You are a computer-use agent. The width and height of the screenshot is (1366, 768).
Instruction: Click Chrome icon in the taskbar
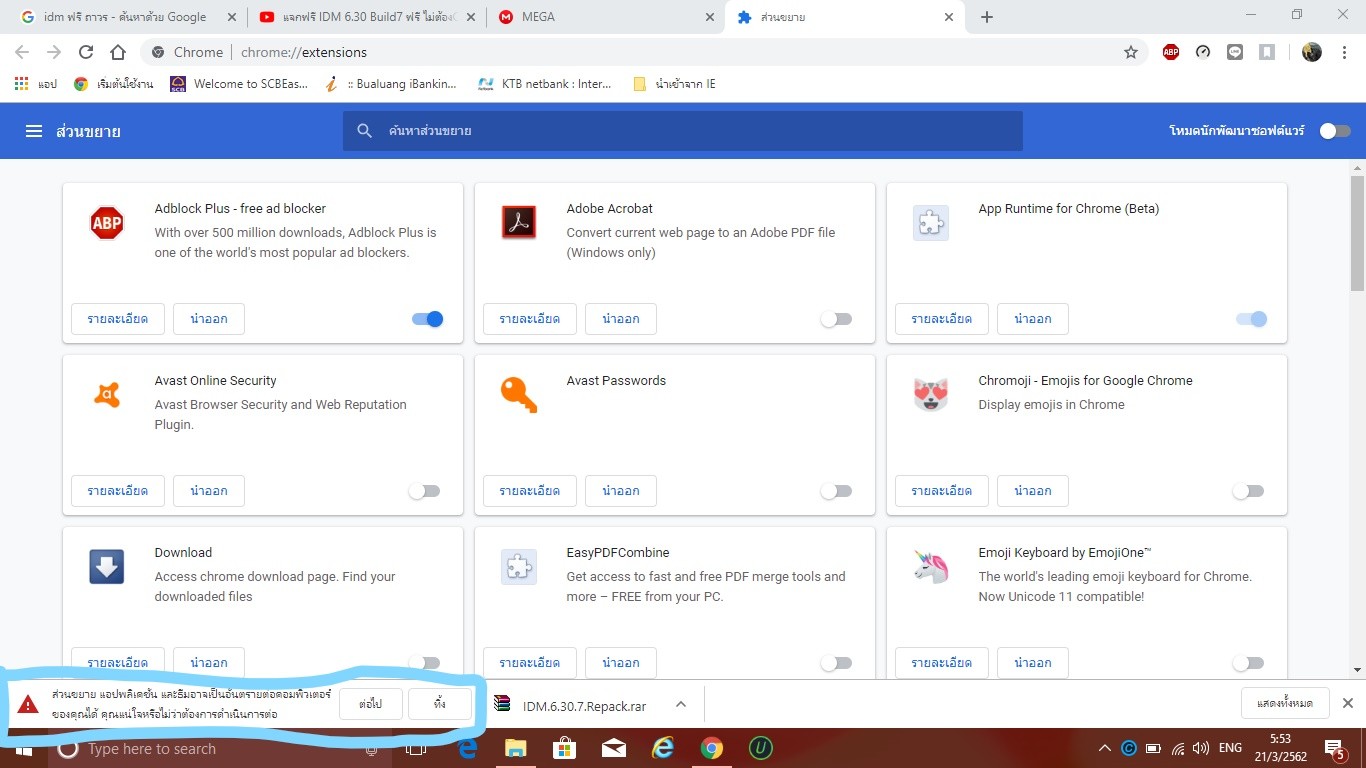pos(711,748)
